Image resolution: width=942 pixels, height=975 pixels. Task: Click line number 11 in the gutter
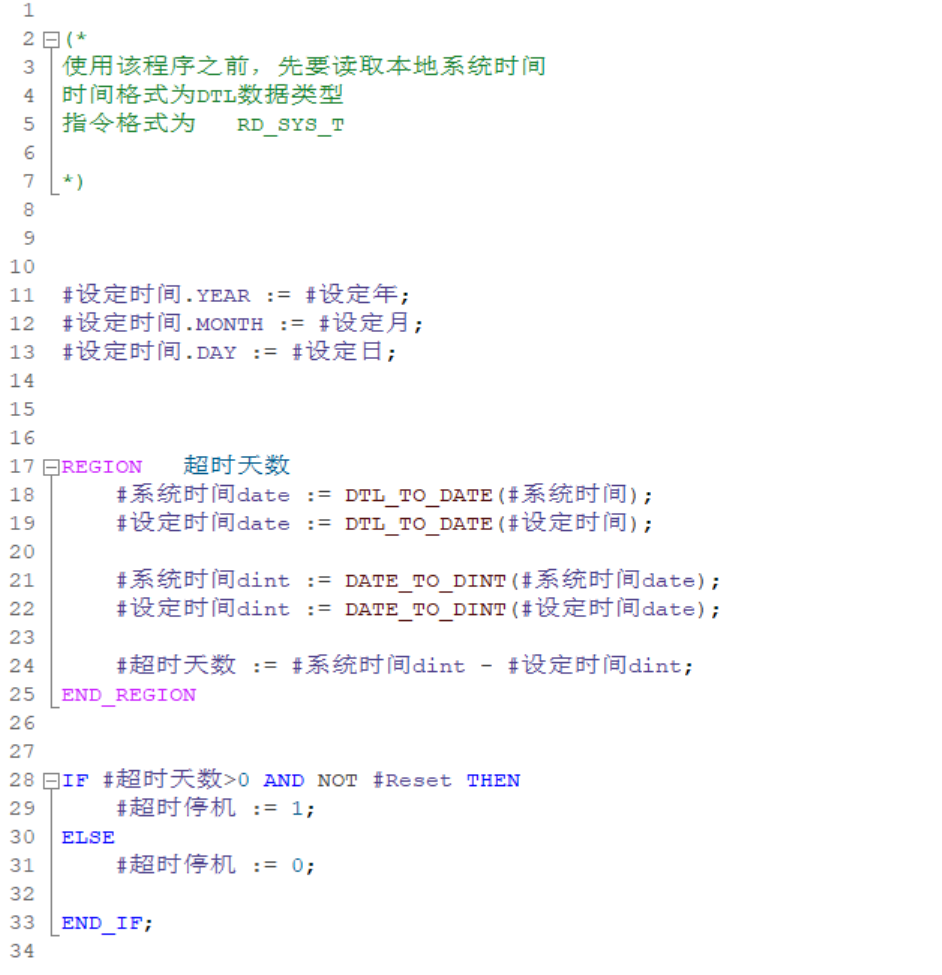pyautogui.click(x=22, y=296)
